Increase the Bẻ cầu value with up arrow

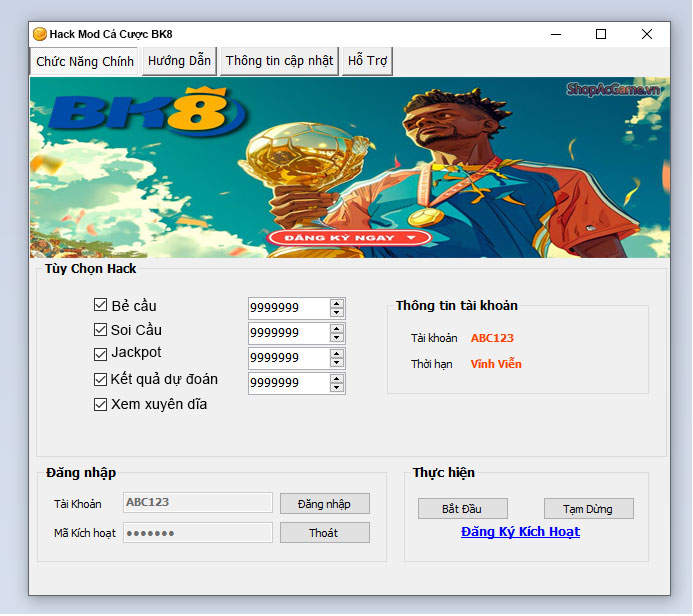point(337,304)
